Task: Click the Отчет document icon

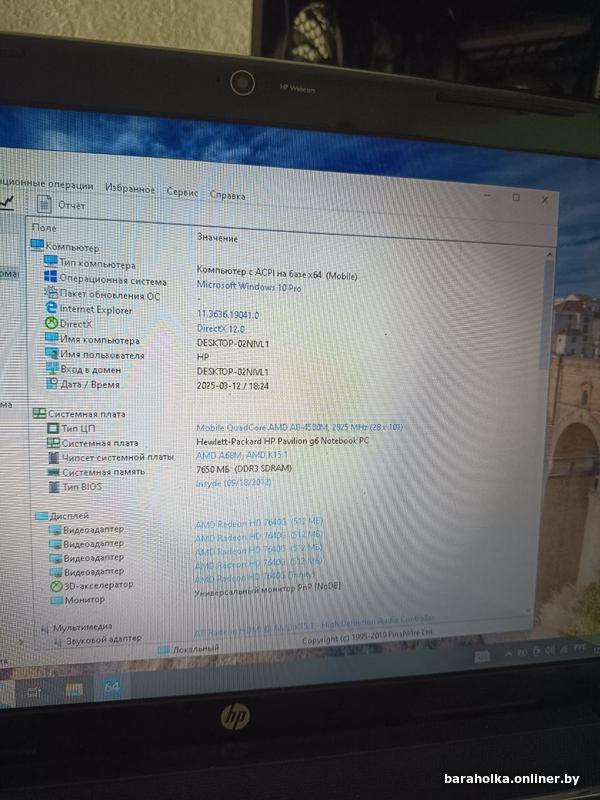Action: pyautogui.click(x=44, y=204)
